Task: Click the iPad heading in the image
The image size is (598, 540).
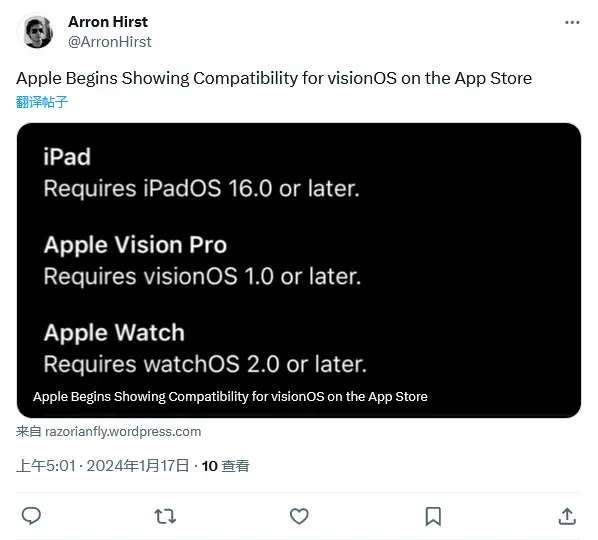Action: click(x=67, y=157)
